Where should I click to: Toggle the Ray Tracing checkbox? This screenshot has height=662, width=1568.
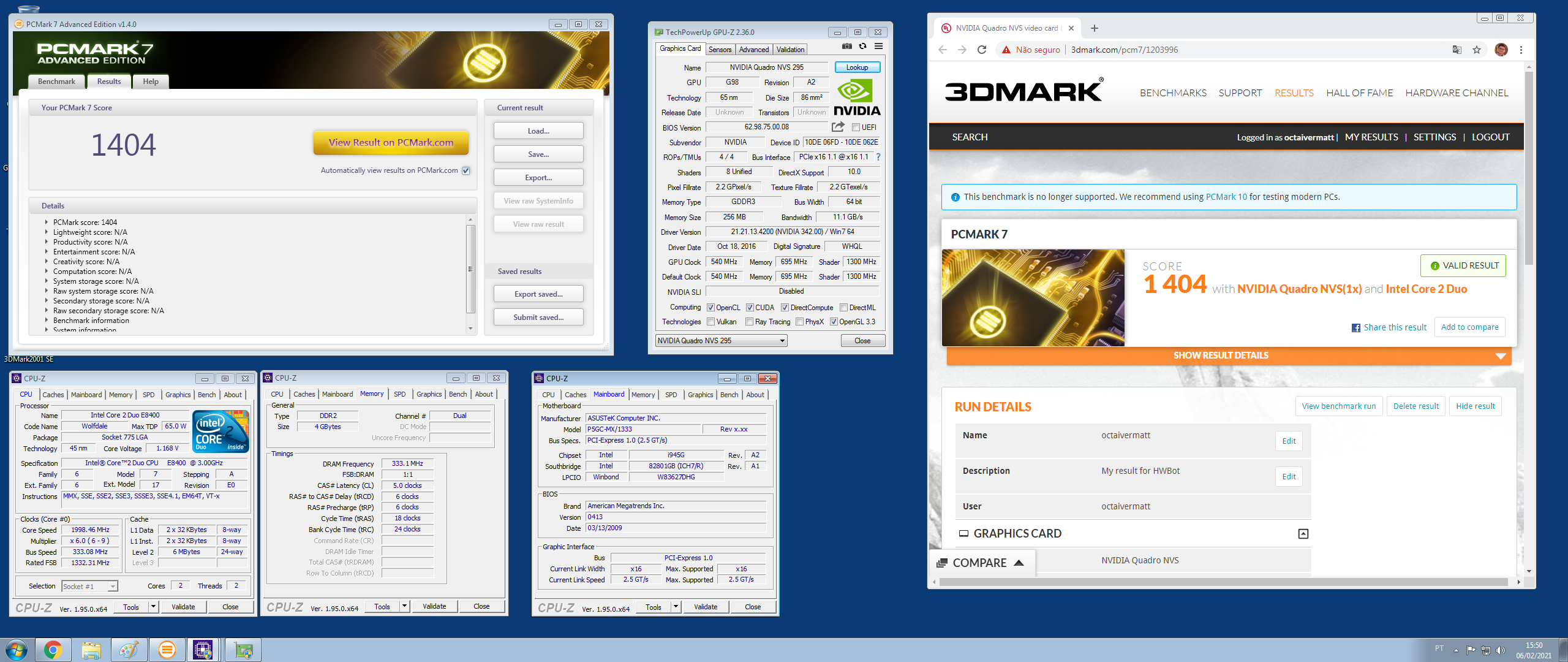749,322
